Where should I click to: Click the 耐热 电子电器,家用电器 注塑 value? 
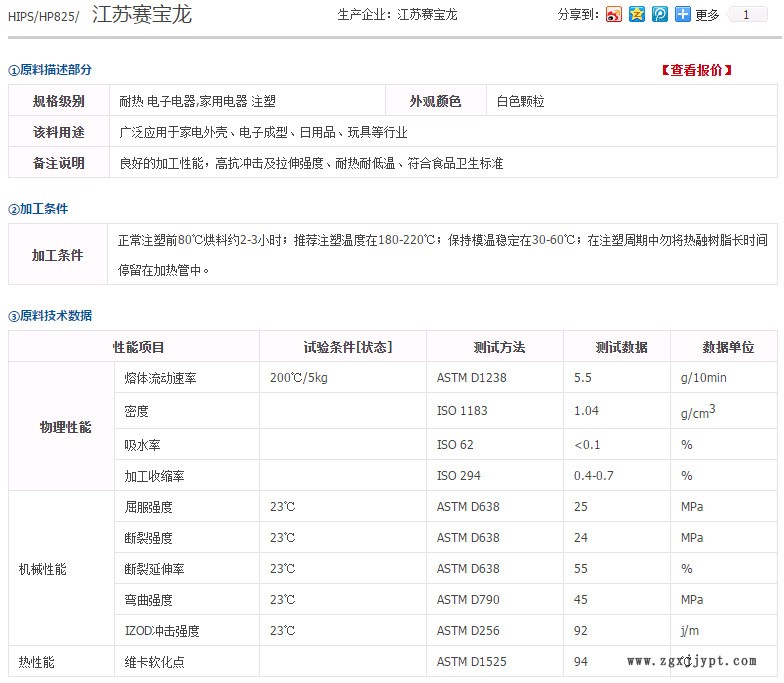click(198, 102)
